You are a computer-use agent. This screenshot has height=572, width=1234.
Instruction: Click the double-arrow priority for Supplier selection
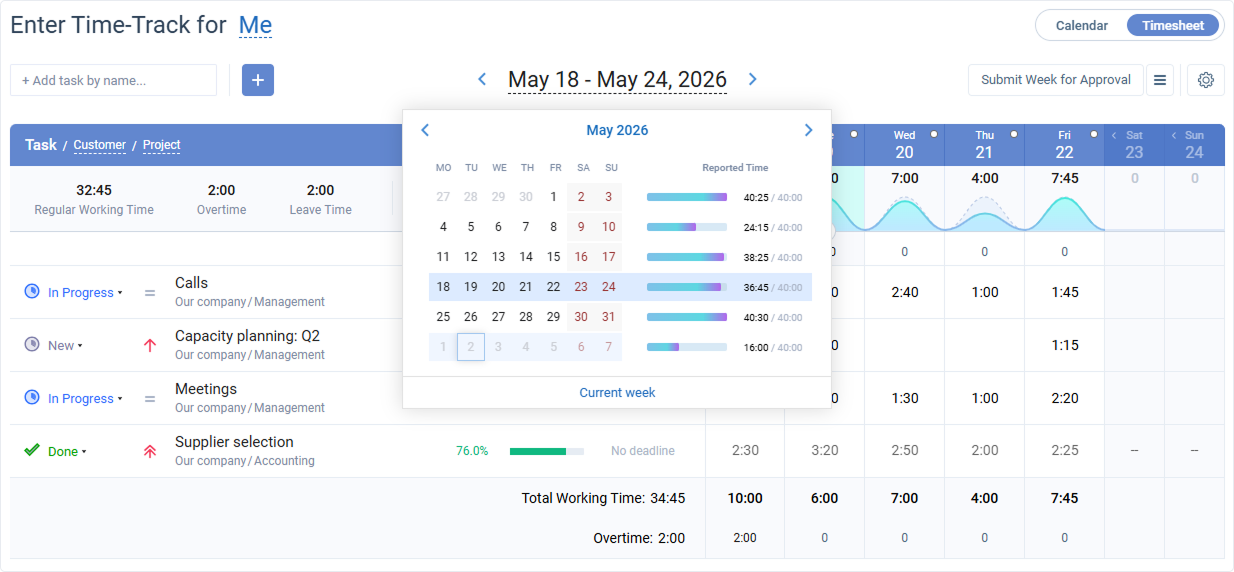tap(150, 451)
